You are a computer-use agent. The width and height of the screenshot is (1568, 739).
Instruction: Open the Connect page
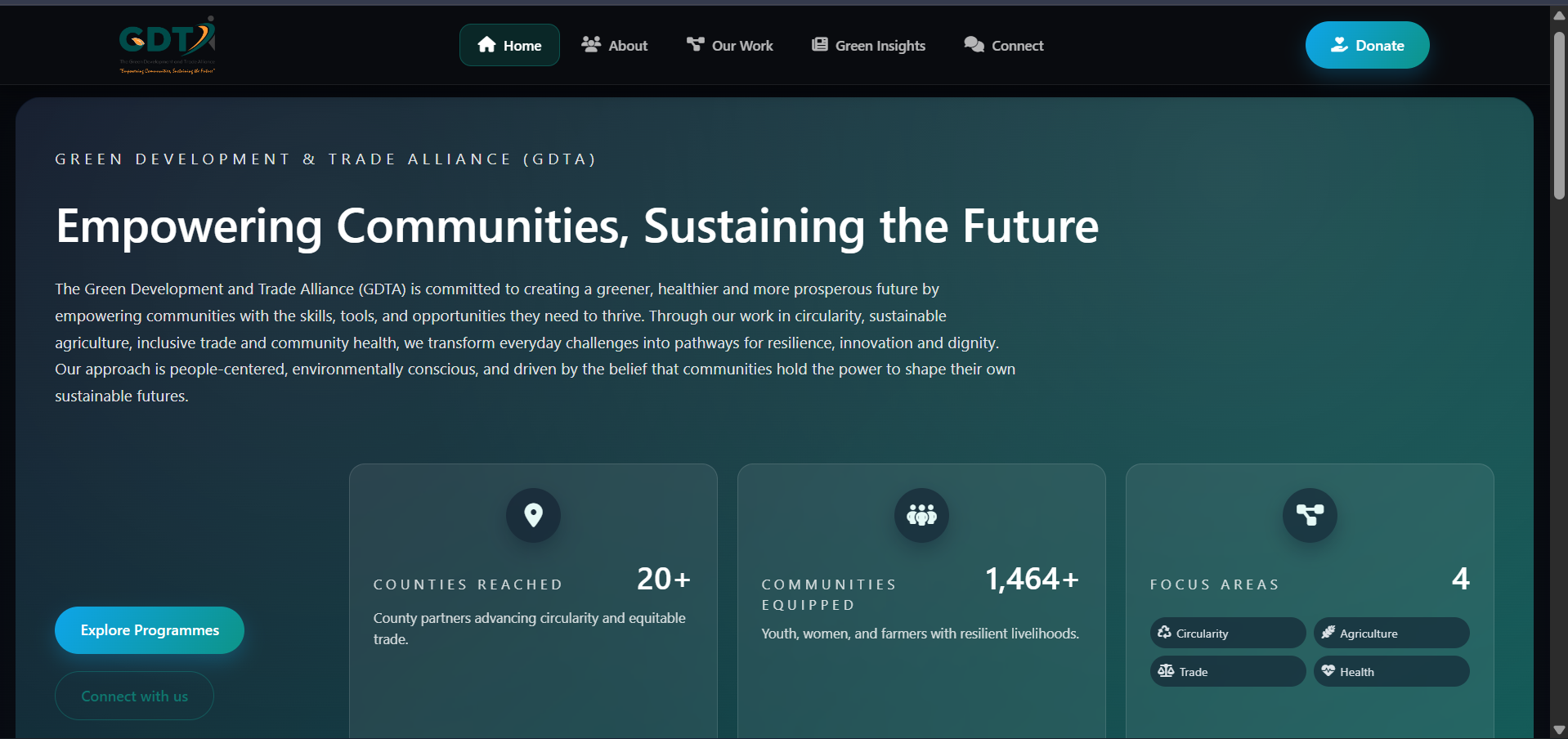tap(1003, 45)
